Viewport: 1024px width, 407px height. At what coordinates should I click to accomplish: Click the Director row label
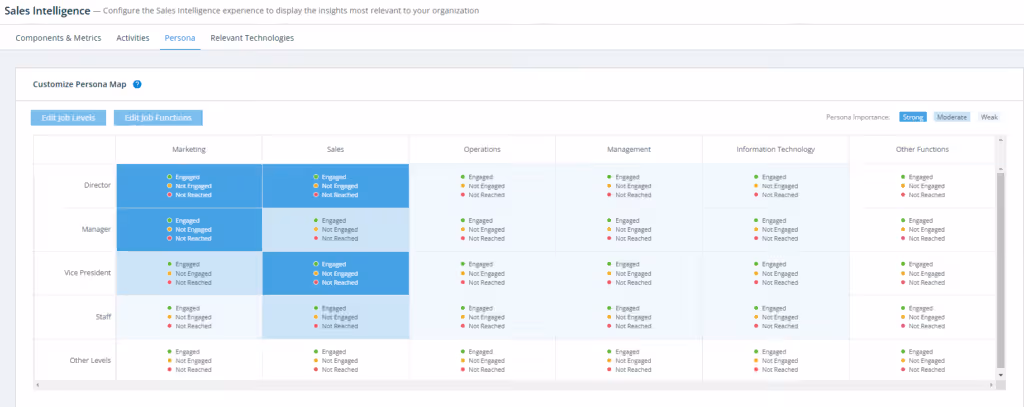(97, 186)
